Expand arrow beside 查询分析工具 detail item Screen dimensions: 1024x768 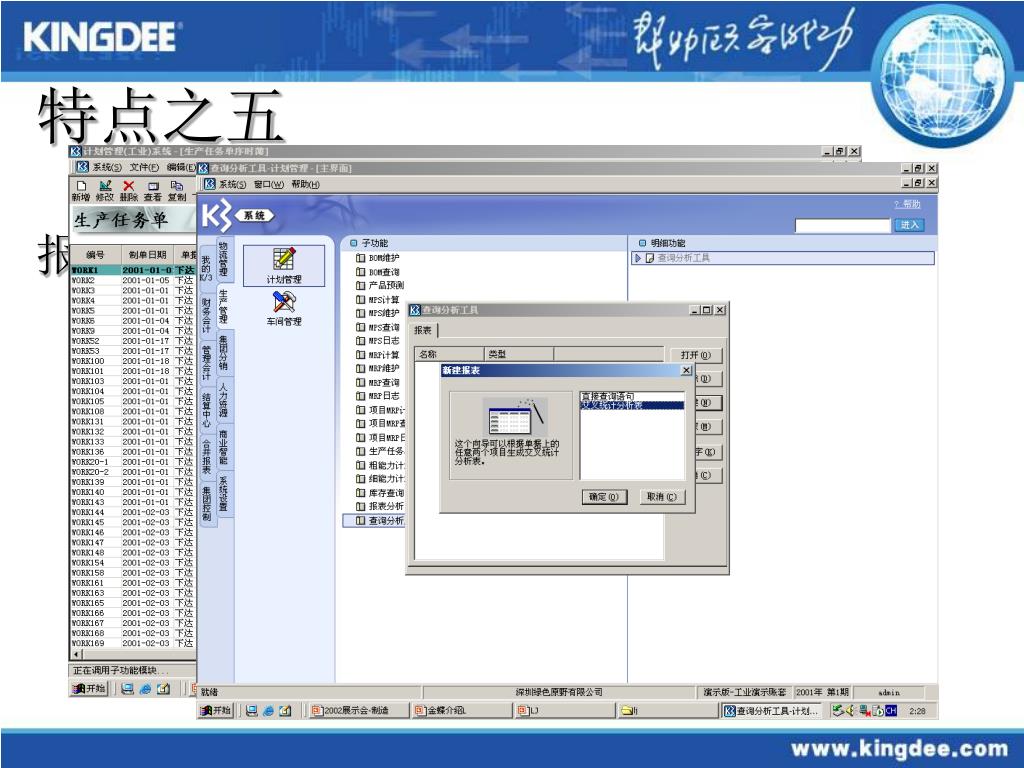(x=638, y=258)
